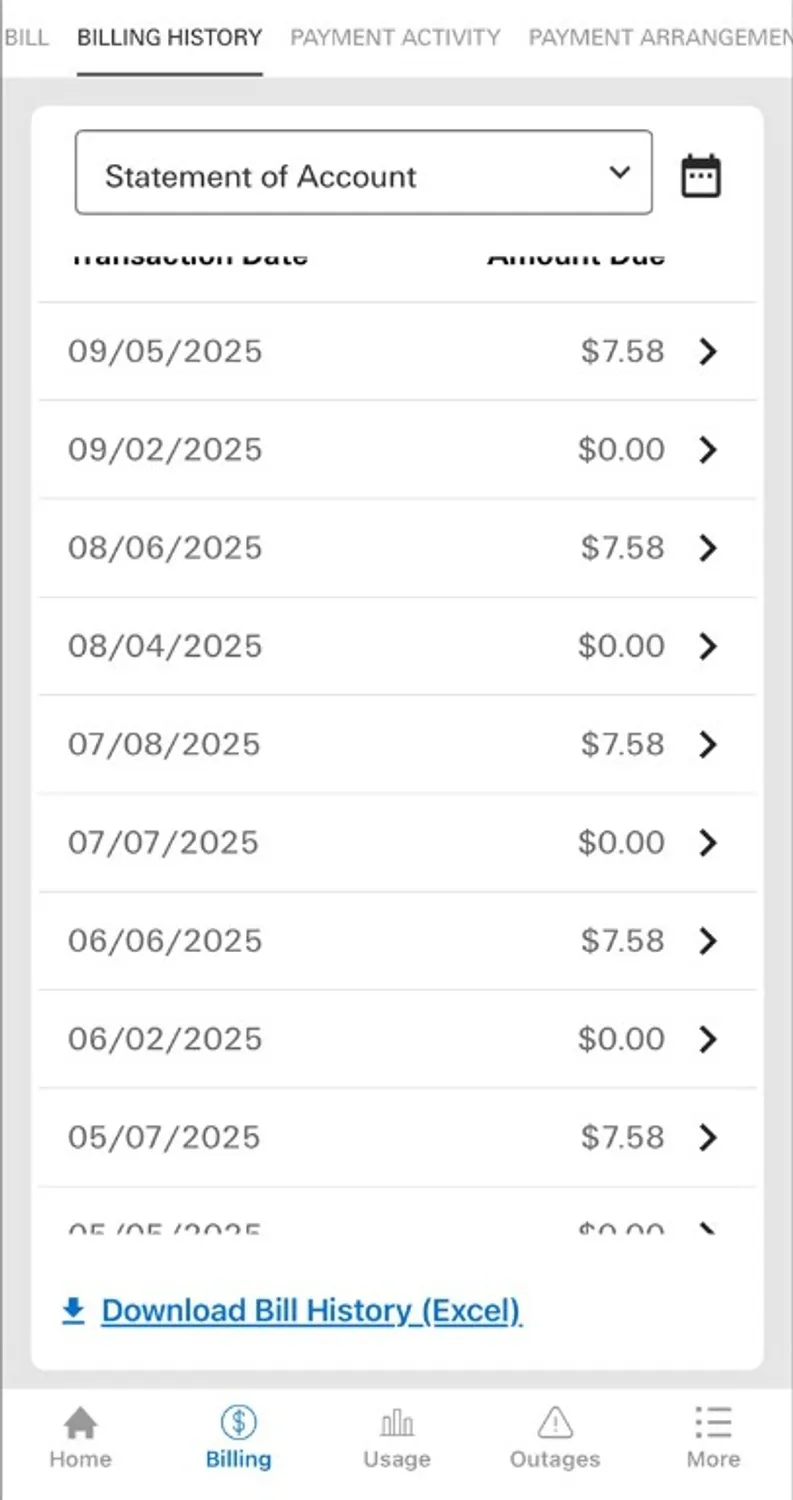Expand the 09/02/2025 statement chevron

click(x=708, y=450)
